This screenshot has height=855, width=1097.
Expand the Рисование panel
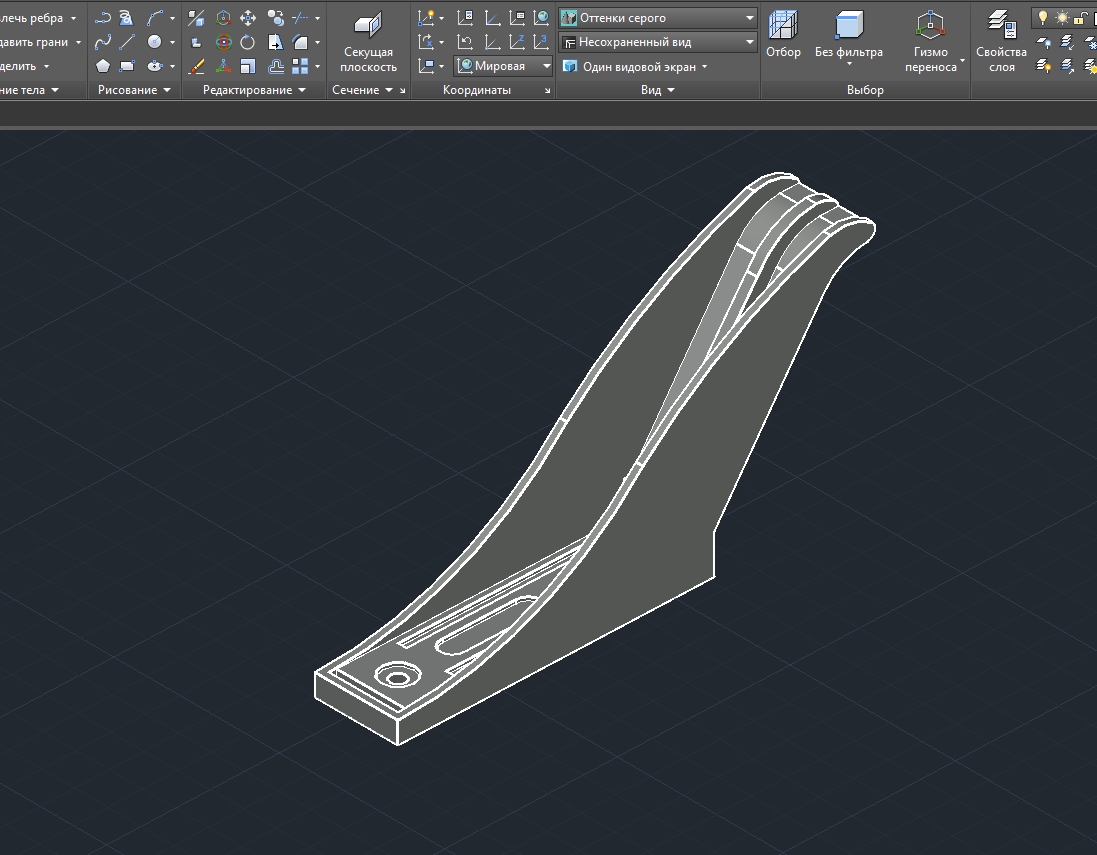[134, 90]
